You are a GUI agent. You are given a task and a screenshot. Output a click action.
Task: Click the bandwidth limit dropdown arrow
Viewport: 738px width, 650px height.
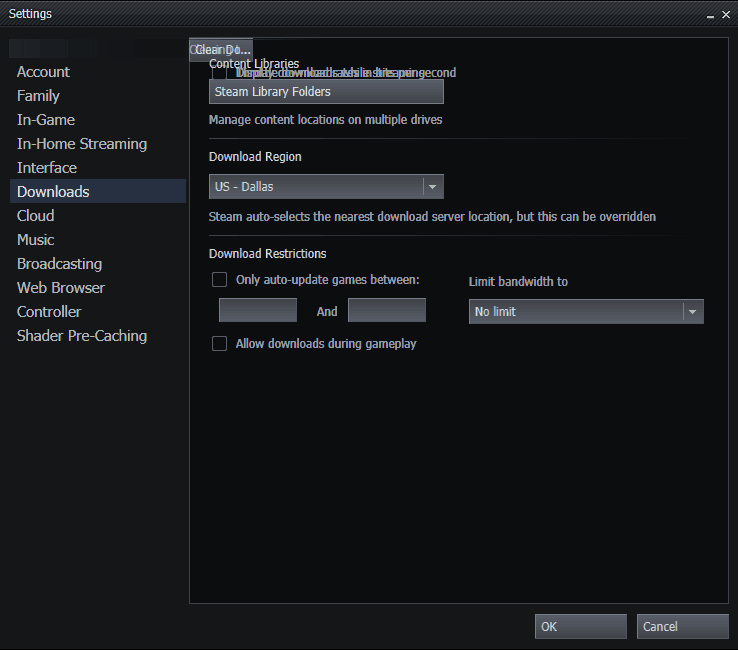692,312
